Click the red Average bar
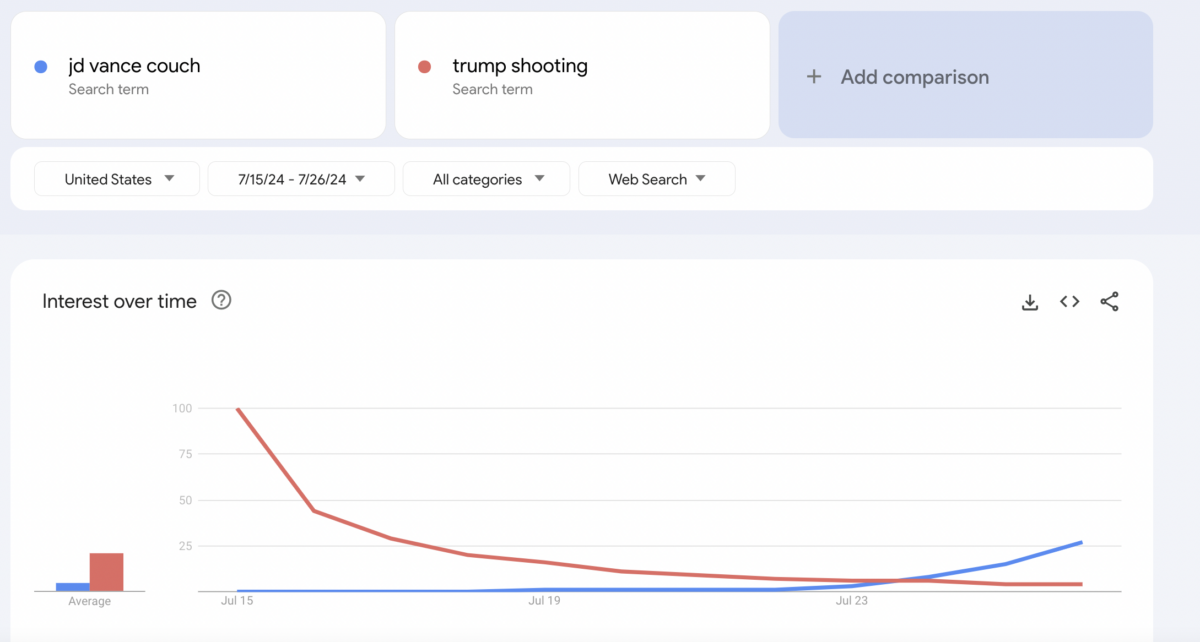This screenshot has width=1200, height=642. (x=106, y=572)
